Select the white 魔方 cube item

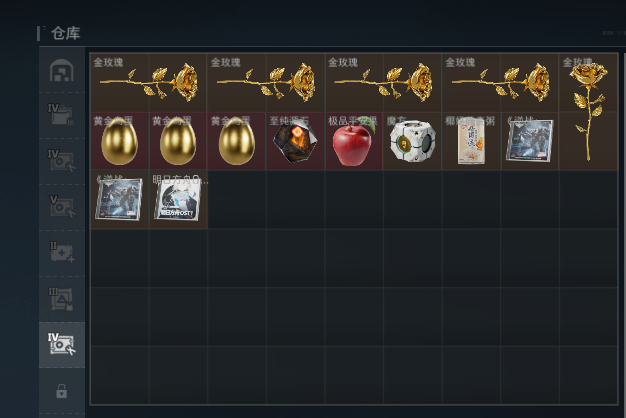412,141
